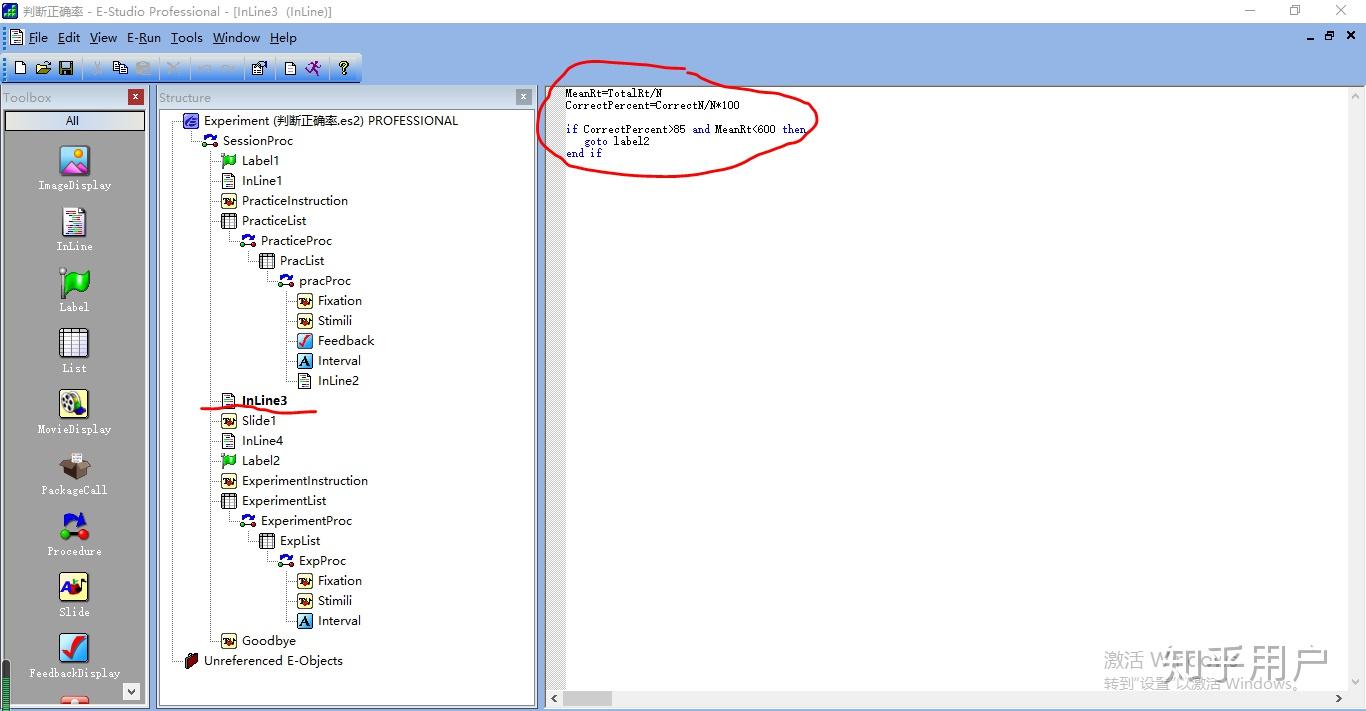Click the code editor scroll-right arrow
Screen dimensions: 1366x711
[x=1340, y=699]
